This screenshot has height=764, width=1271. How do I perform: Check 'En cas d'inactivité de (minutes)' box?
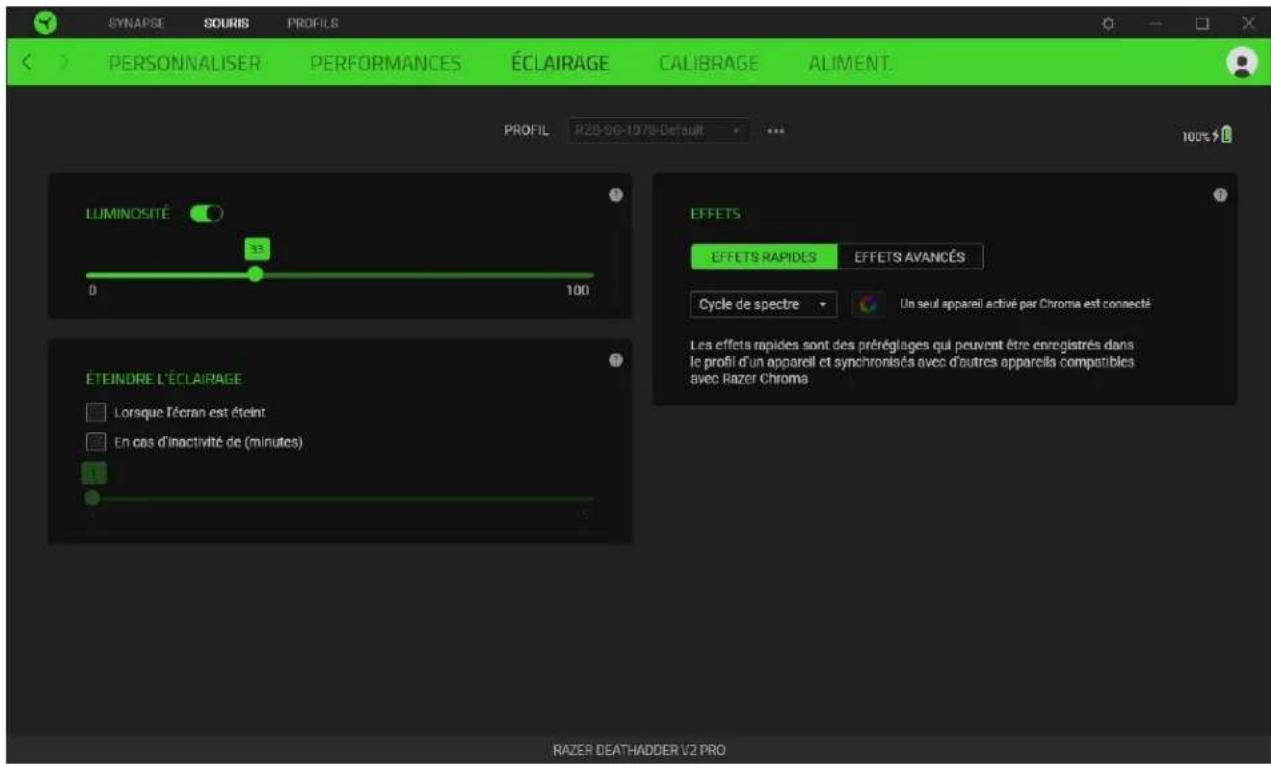coord(96,442)
